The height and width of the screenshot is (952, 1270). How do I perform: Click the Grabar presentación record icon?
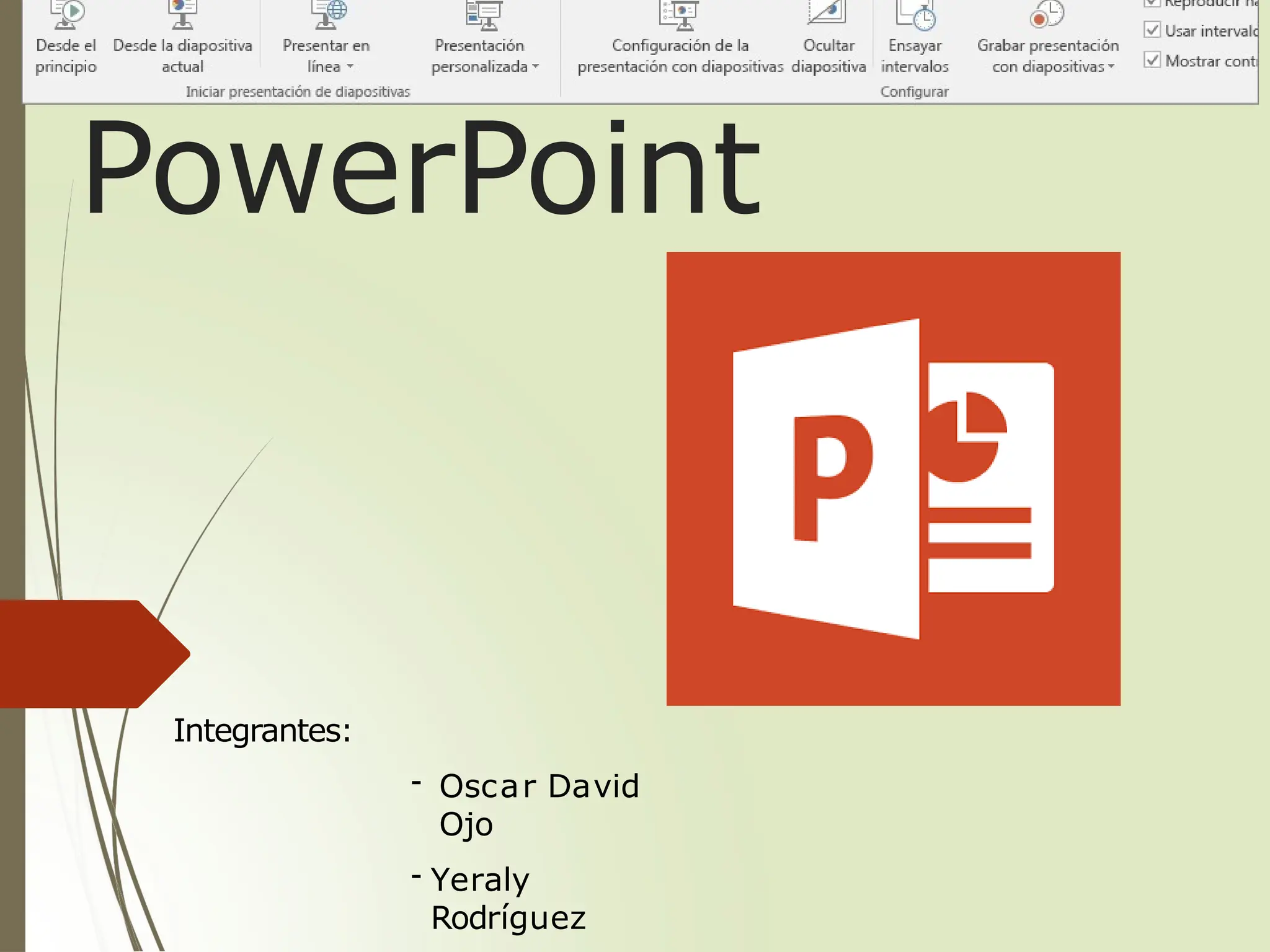coord(1047,14)
